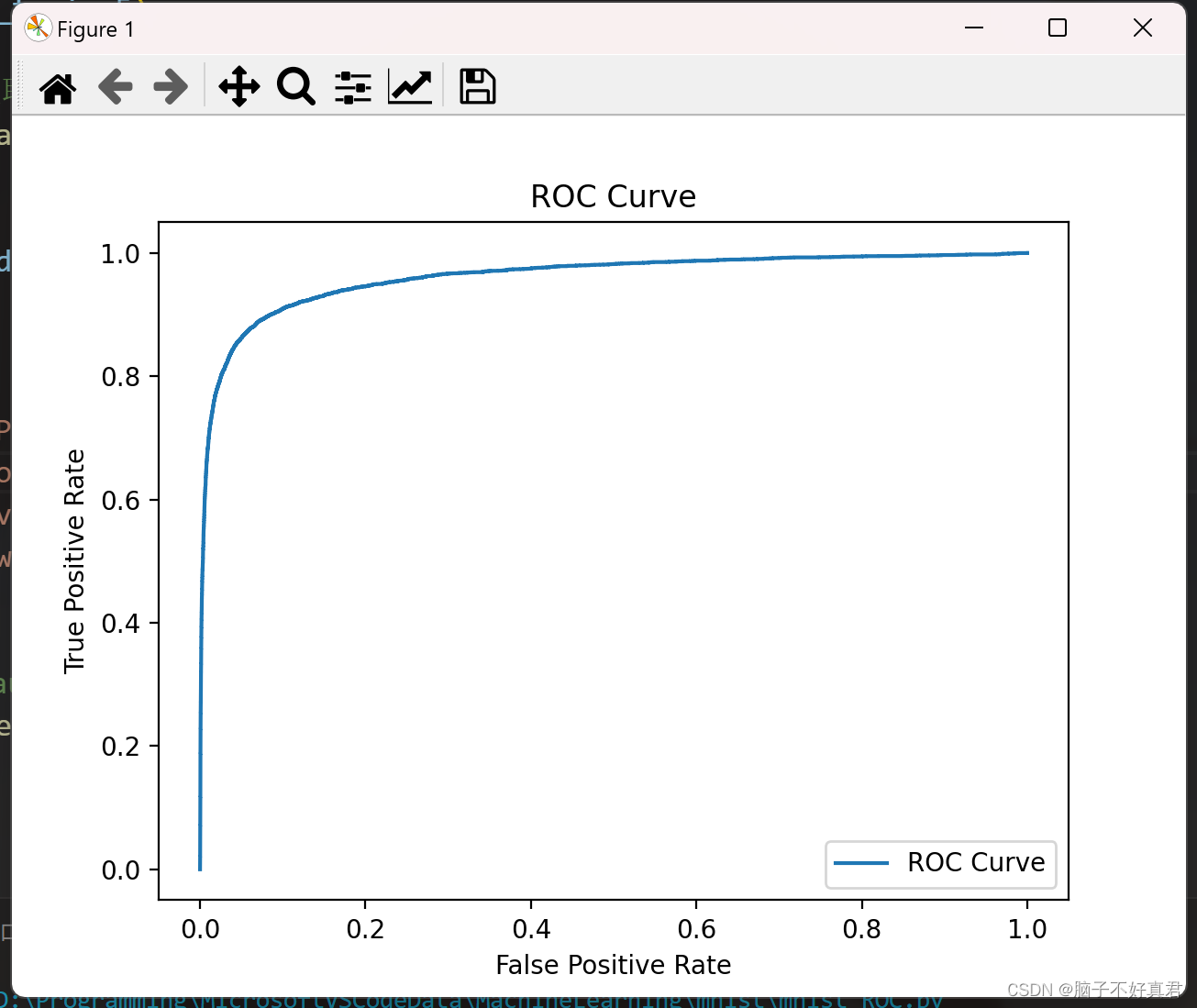Toggle navigation with the Home button
The height and width of the screenshot is (1008, 1197).
[x=57, y=86]
